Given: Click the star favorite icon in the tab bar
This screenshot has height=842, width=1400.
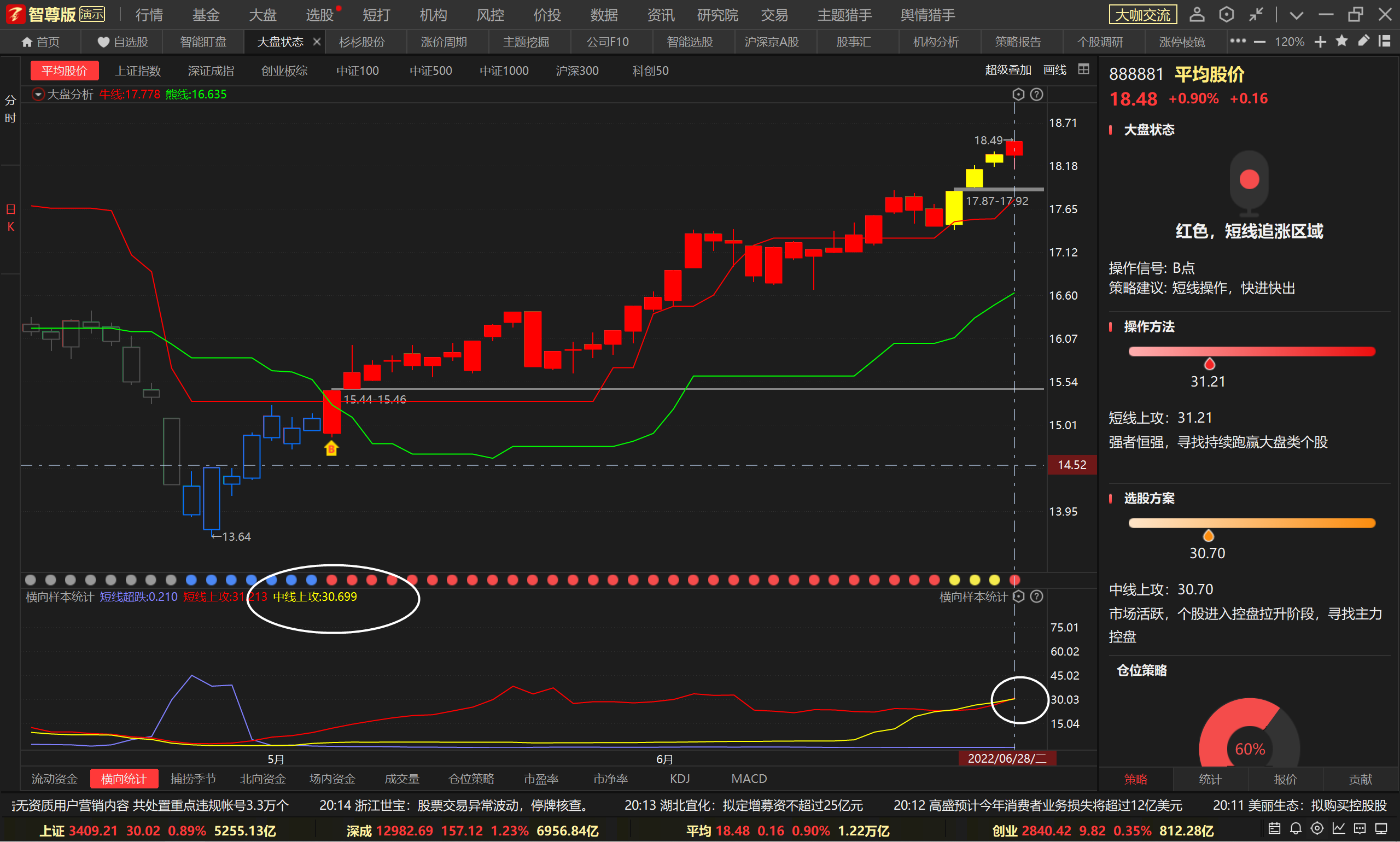Looking at the screenshot, I should point(1341,41).
